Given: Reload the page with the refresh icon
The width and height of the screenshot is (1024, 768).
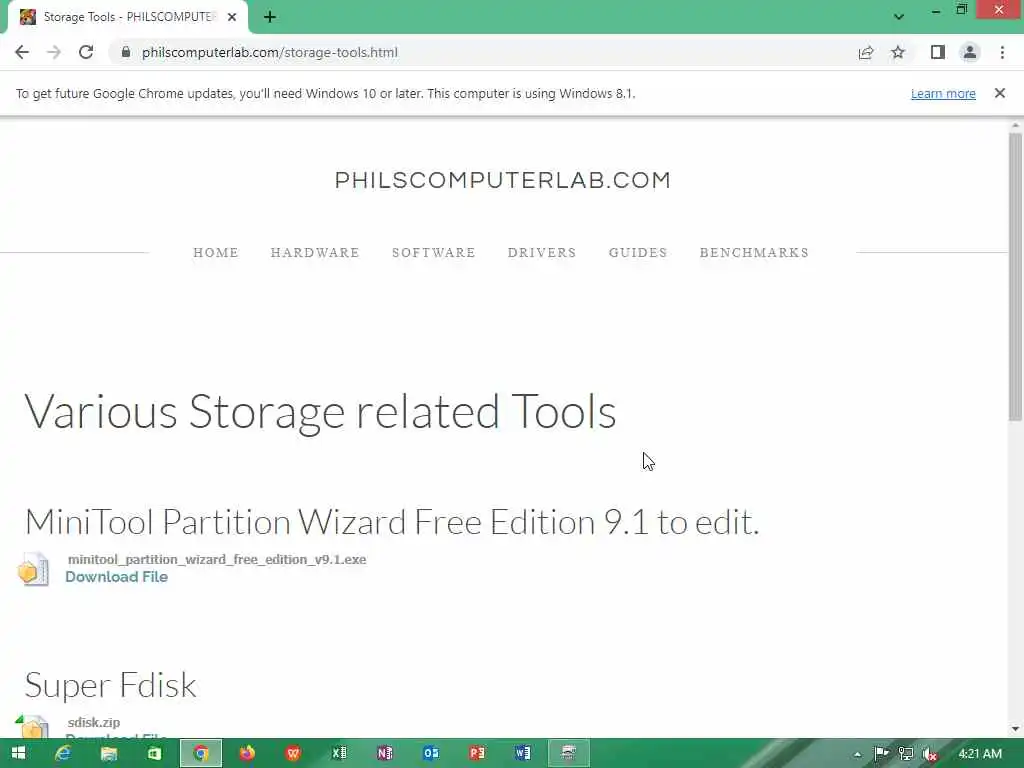Looking at the screenshot, I should tap(86, 52).
